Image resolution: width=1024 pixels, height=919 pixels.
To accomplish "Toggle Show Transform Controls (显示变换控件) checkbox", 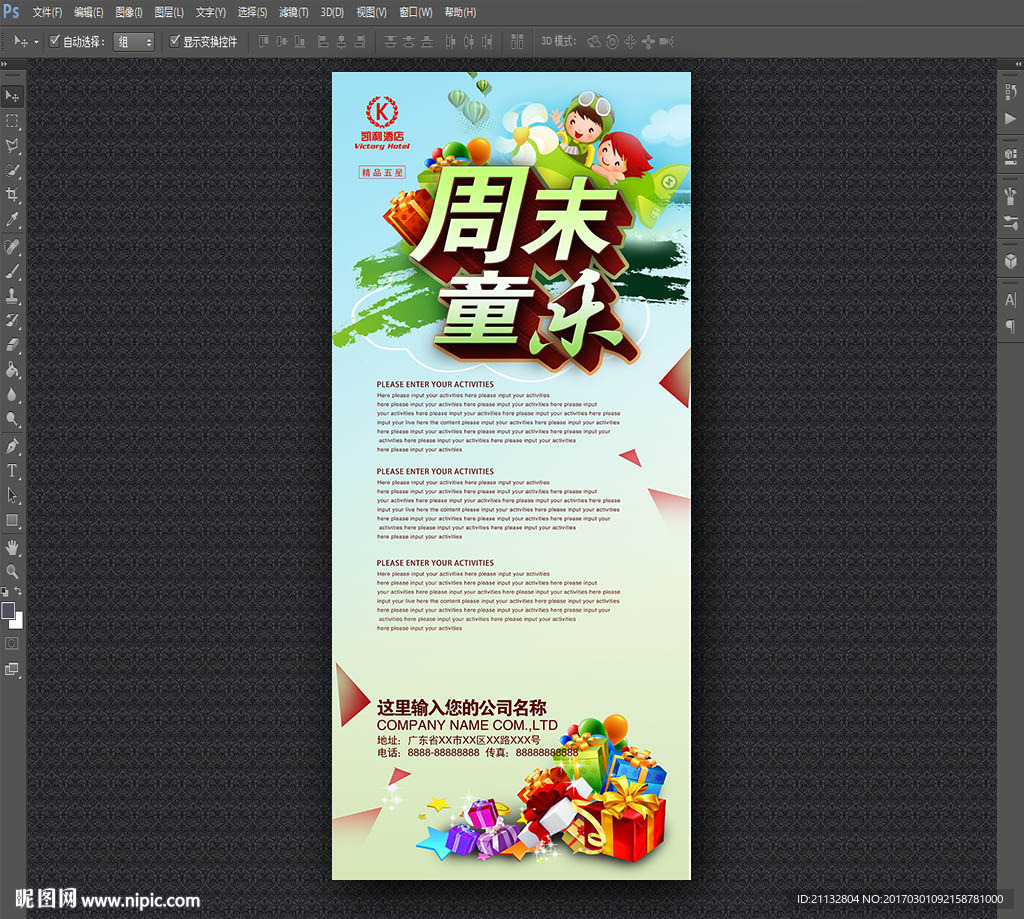I will pyautogui.click(x=175, y=41).
